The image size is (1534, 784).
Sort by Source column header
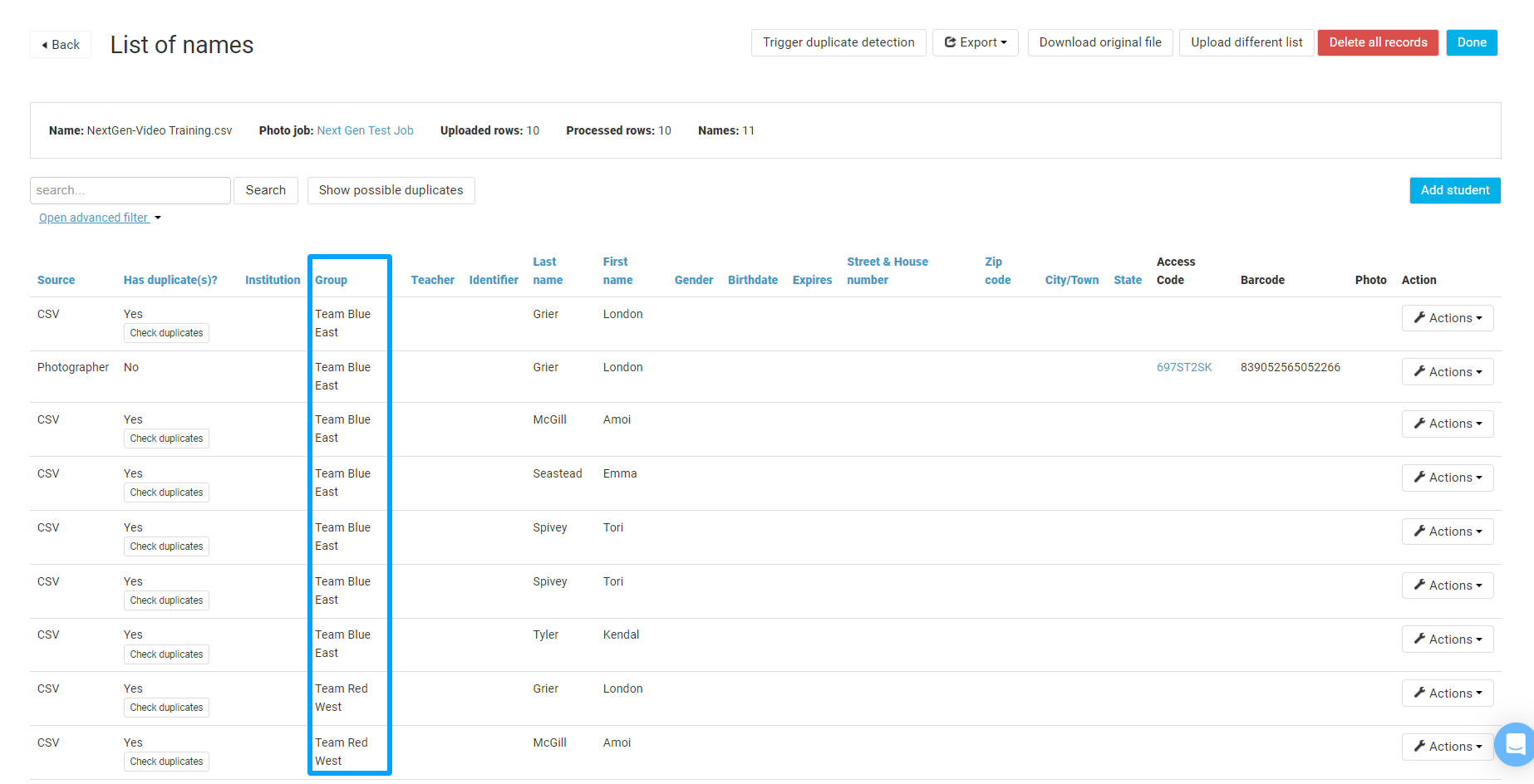(x=56, y=280)
